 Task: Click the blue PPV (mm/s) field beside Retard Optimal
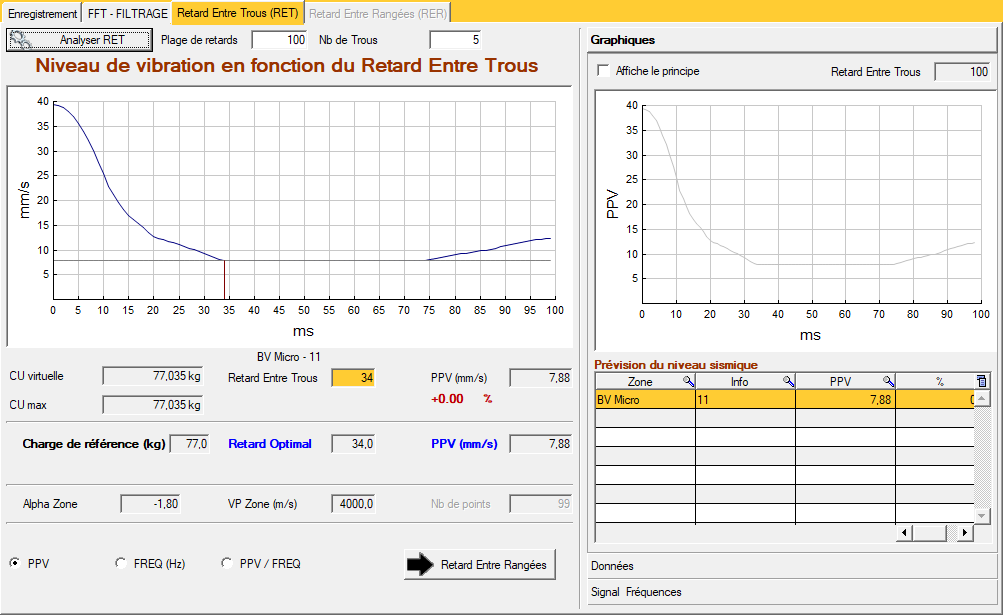[541, 443]
